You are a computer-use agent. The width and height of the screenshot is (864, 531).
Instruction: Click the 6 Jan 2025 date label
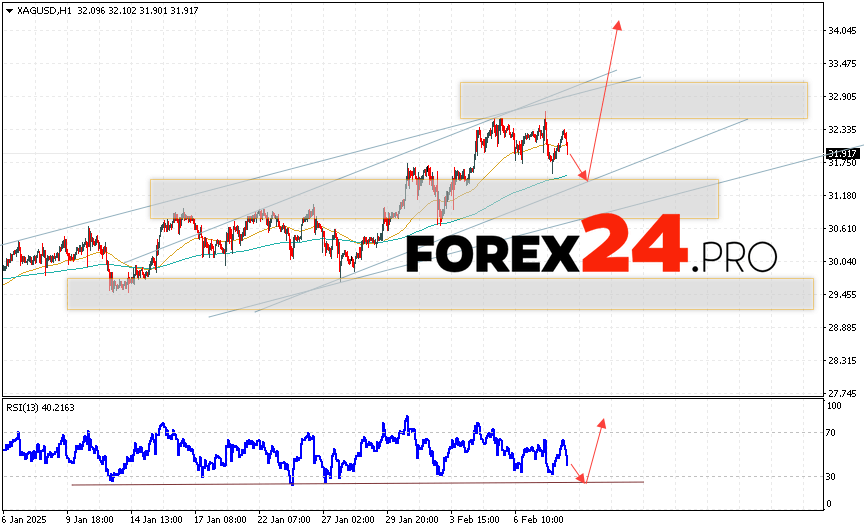[25, 520]
